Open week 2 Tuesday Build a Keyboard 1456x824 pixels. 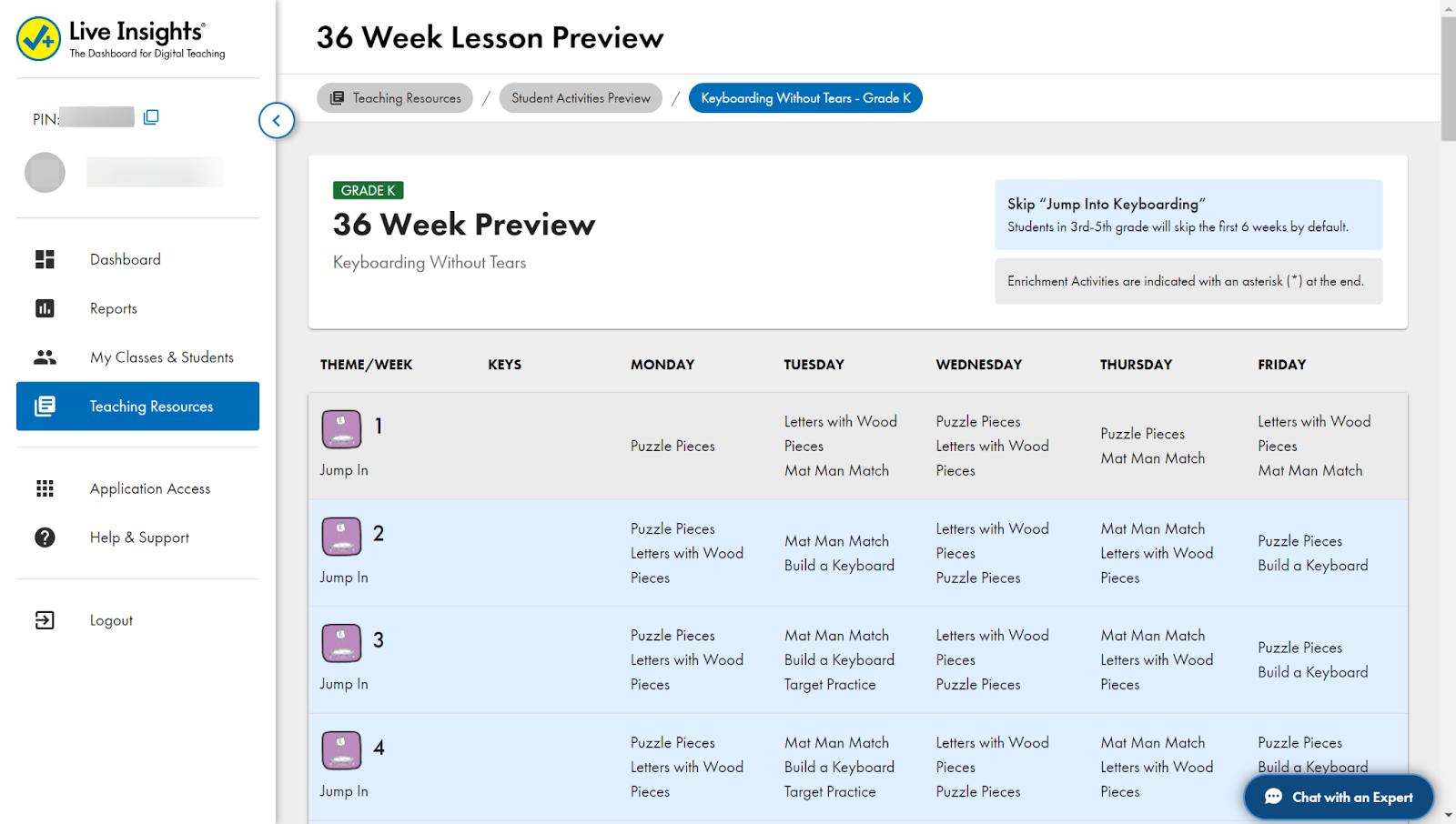click(839, 566)
